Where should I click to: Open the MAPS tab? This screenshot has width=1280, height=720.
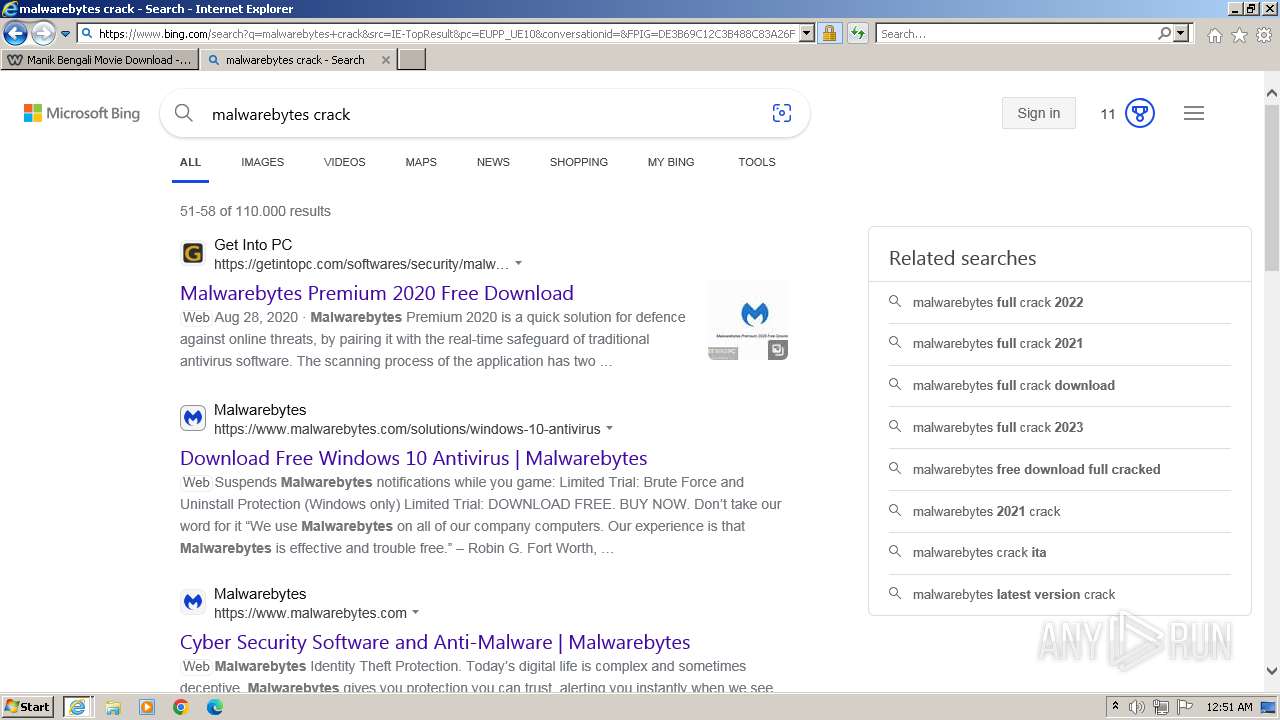[421, 162]
